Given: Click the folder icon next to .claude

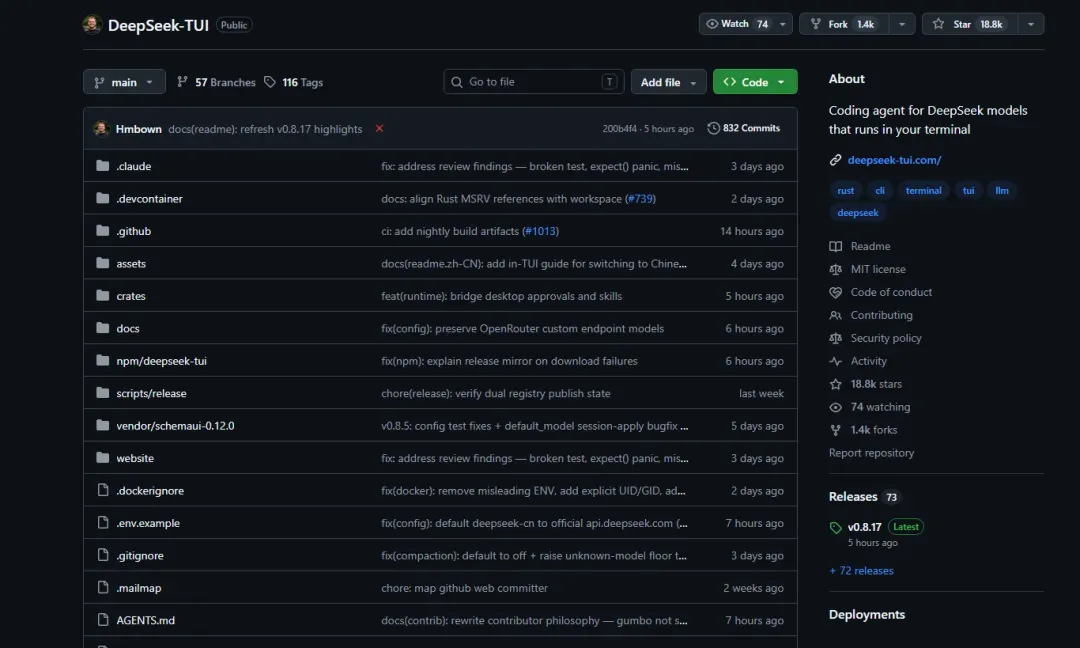Looking at the screenshot, I should pos(103,166).
